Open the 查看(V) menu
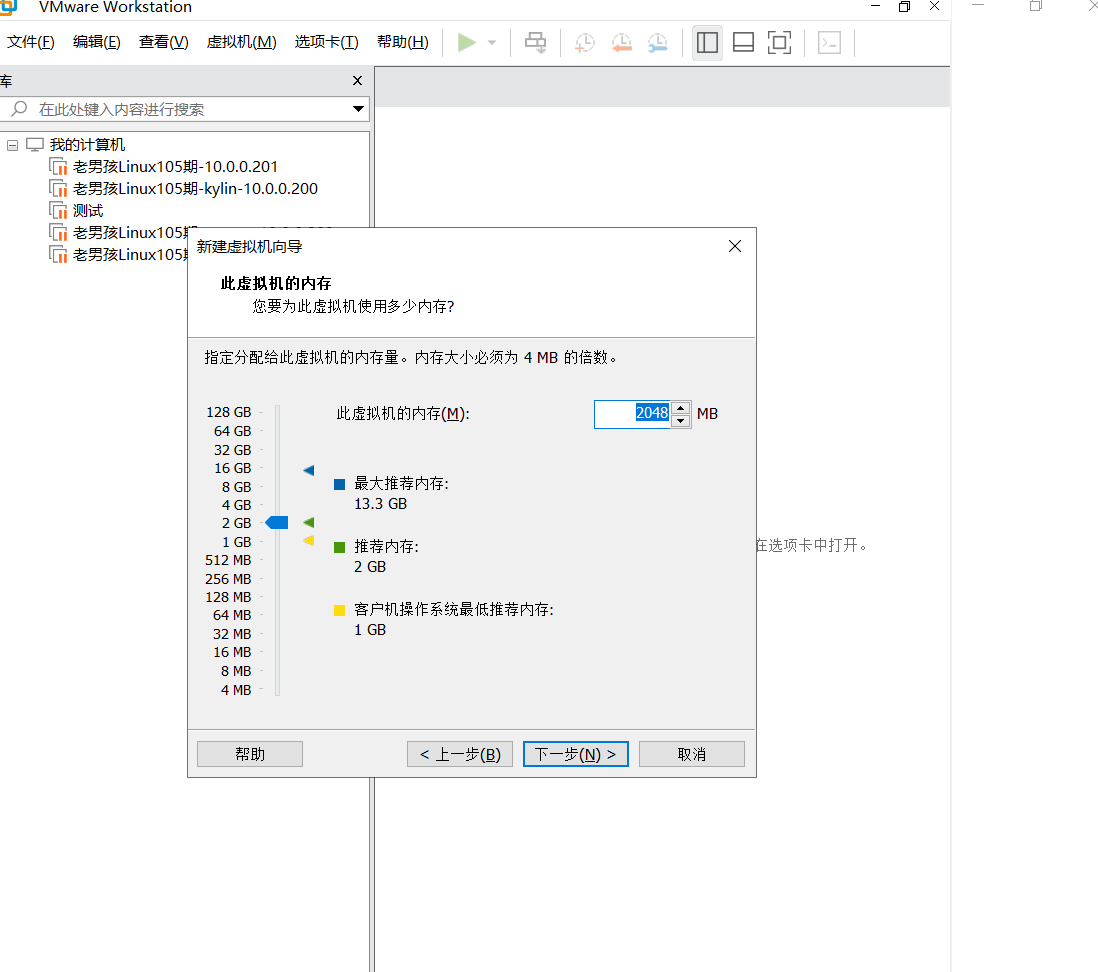The width and height of the screenshot is (1098, 972). (163, 42)
